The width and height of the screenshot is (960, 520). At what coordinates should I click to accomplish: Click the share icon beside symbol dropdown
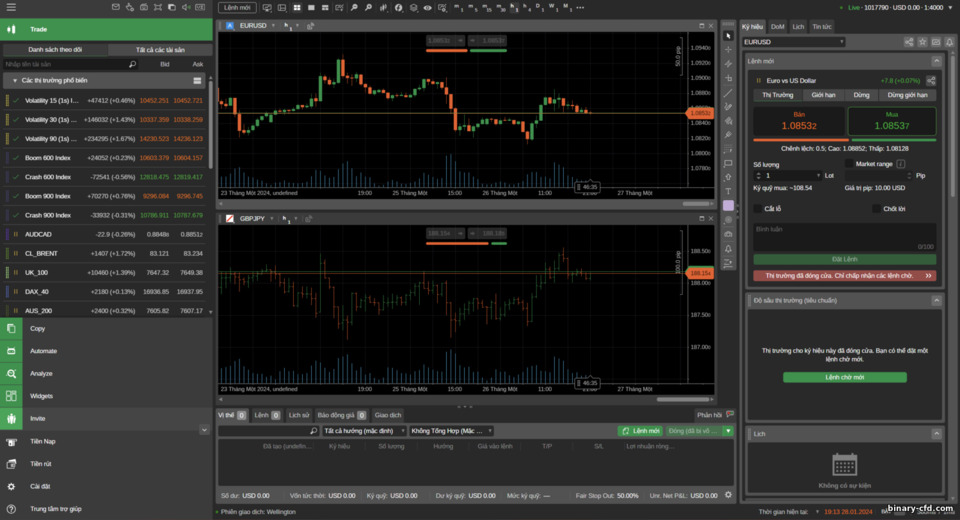click(909, 42)
